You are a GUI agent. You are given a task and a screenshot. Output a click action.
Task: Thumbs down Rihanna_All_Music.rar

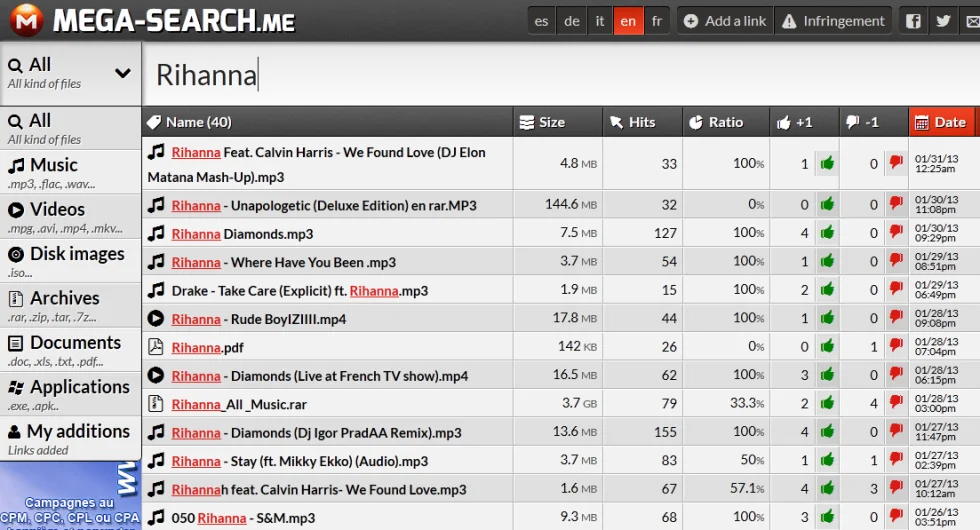point(896,404)
